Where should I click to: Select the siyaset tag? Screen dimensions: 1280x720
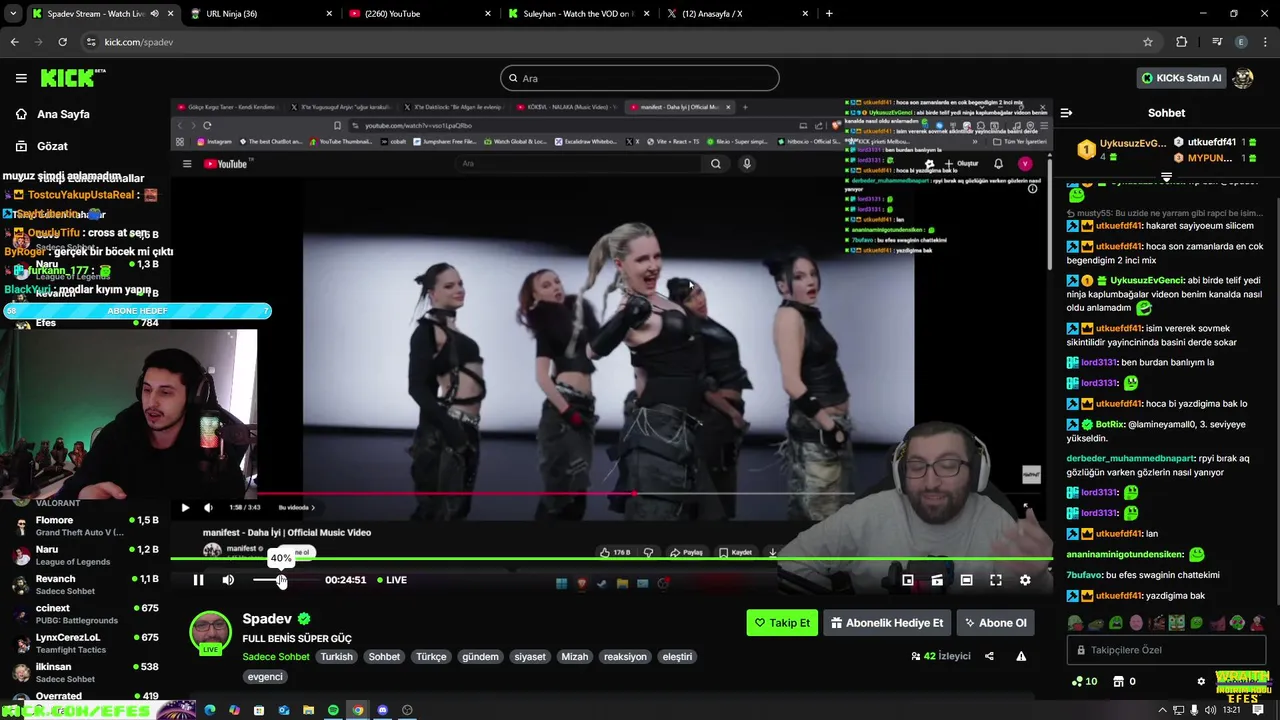[530, 657]
